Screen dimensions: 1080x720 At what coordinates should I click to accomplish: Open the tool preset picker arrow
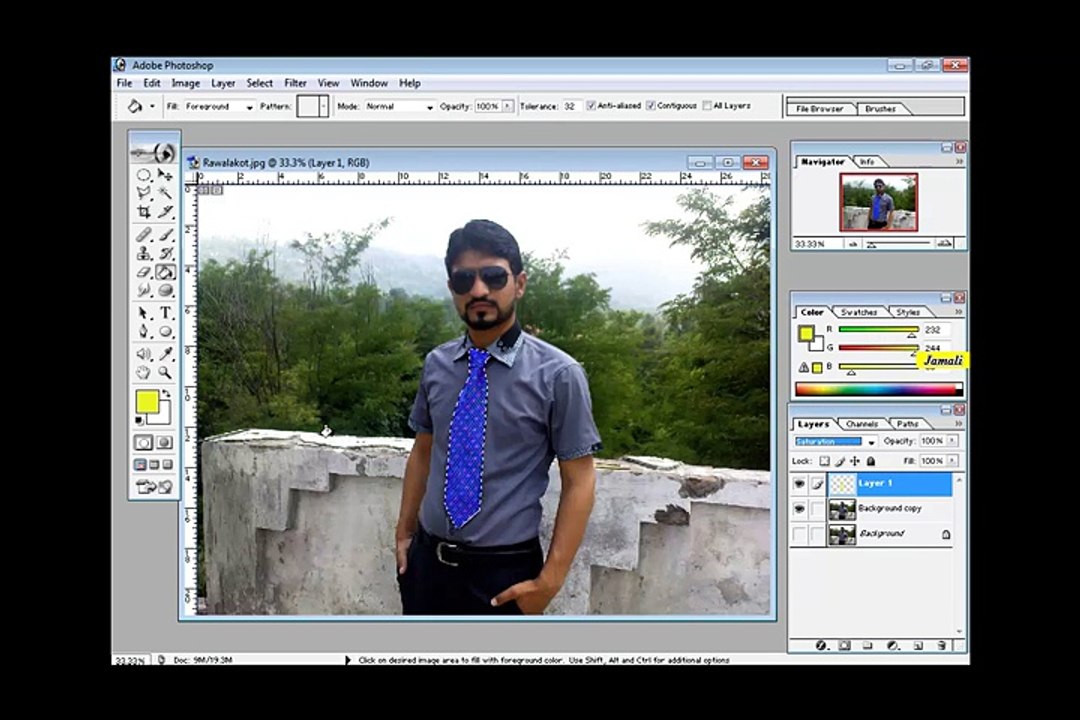[x=152, y=106]
